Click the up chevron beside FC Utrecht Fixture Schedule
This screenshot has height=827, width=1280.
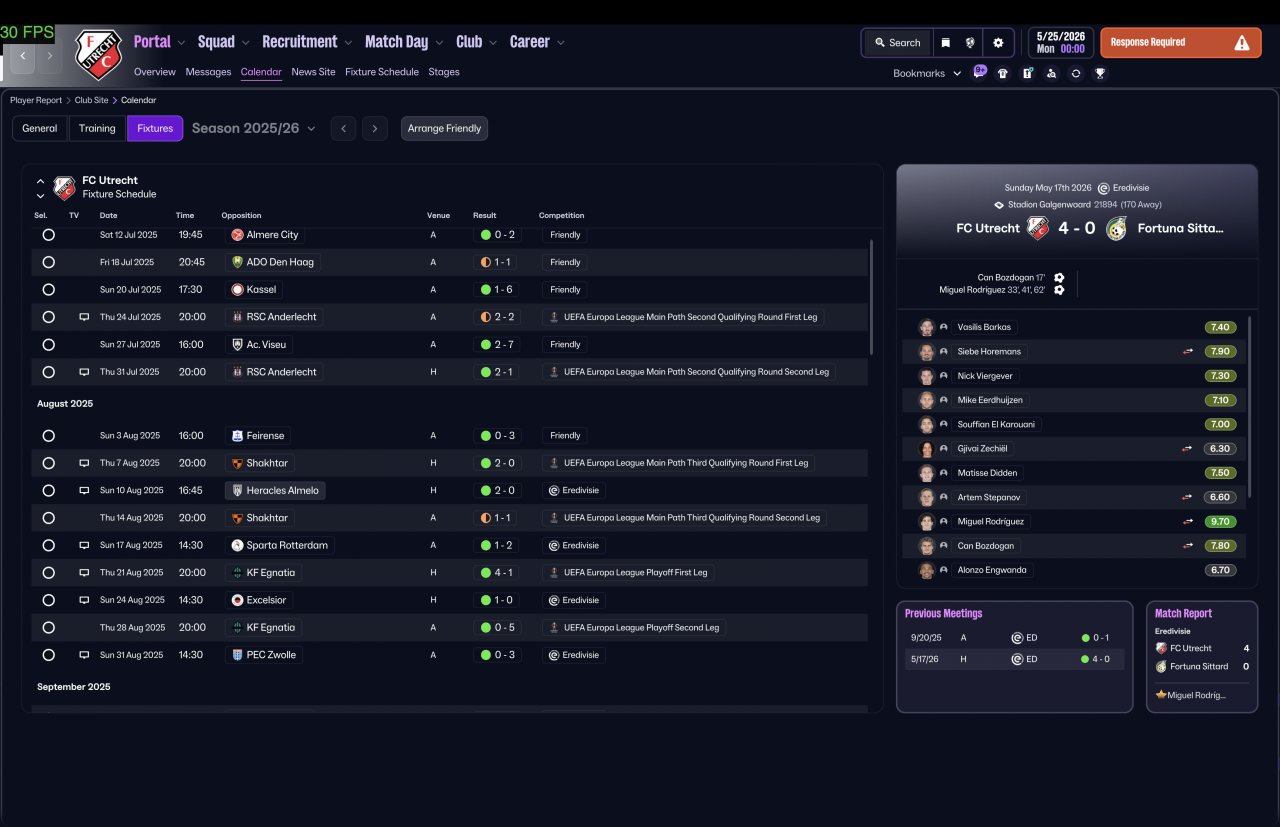(40, 182)
